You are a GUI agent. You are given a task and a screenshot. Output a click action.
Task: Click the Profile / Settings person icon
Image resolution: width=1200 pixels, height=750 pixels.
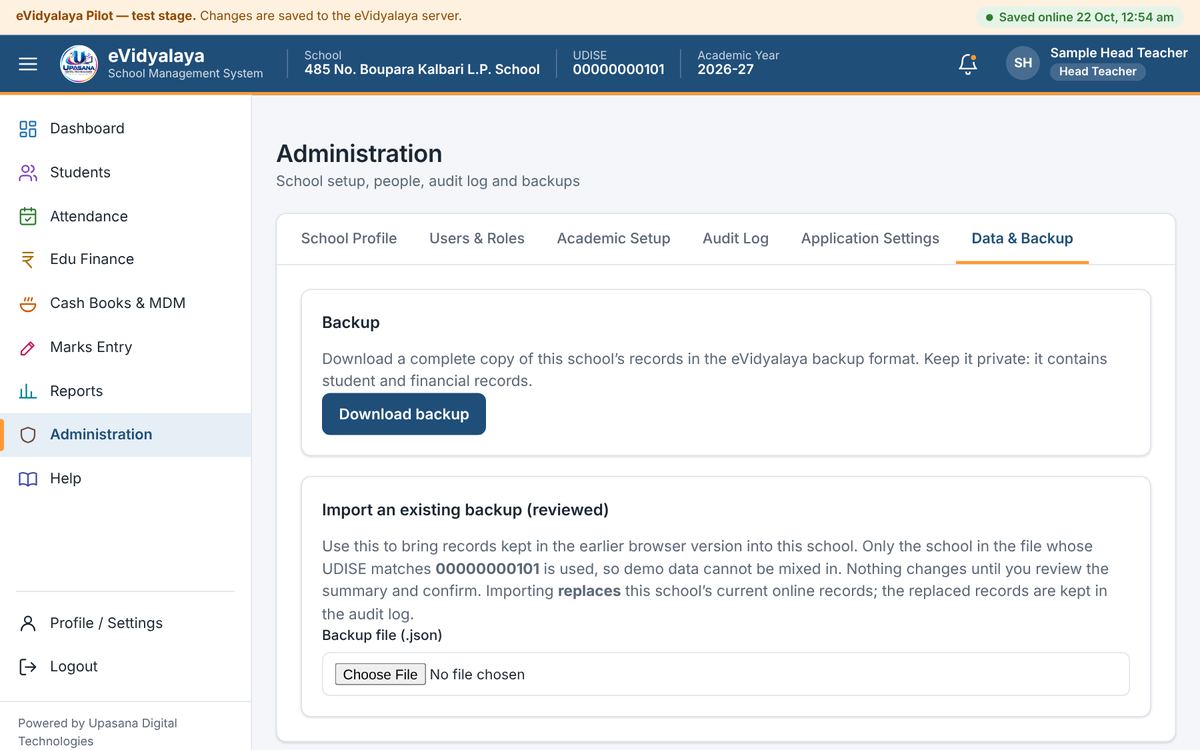pyautogui.click(x=28, y=623)
